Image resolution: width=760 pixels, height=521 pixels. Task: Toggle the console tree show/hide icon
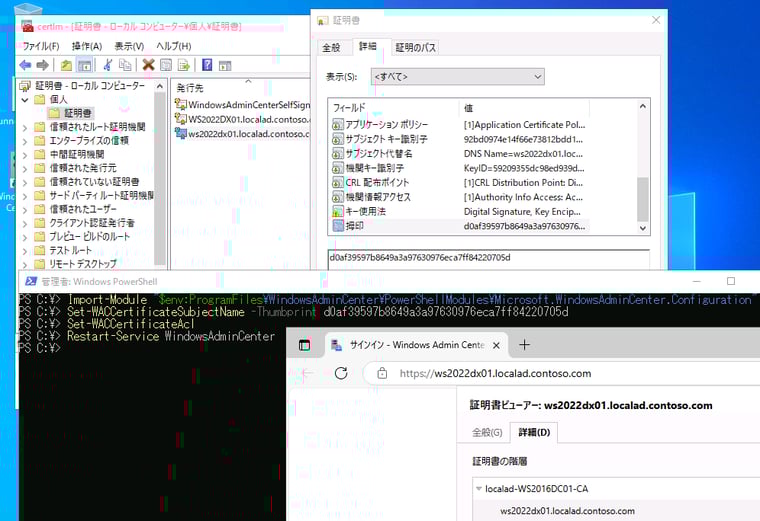coord(84,64)
